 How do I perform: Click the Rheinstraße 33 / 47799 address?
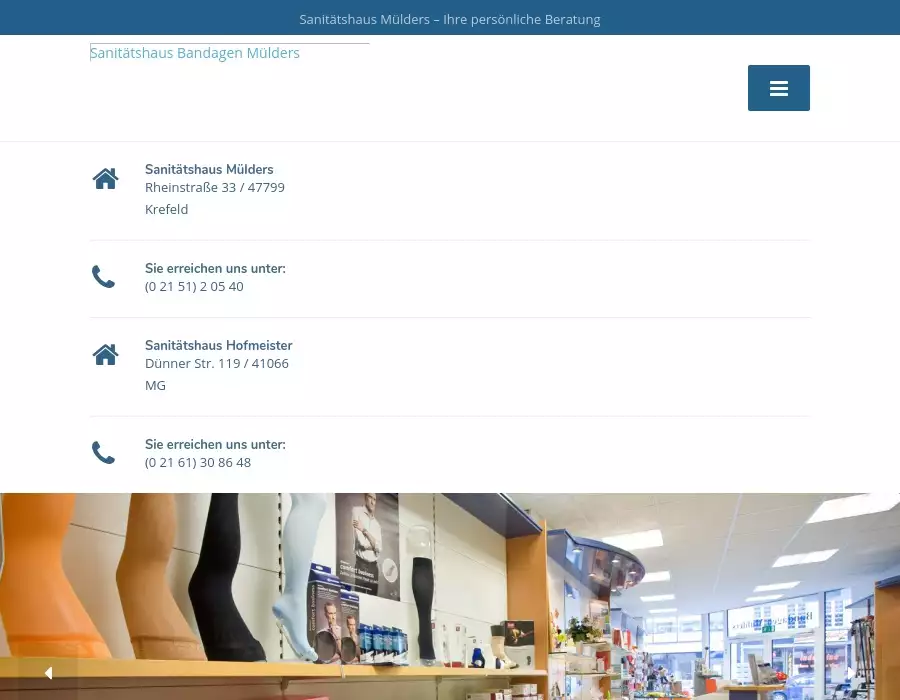coord(215,187)
